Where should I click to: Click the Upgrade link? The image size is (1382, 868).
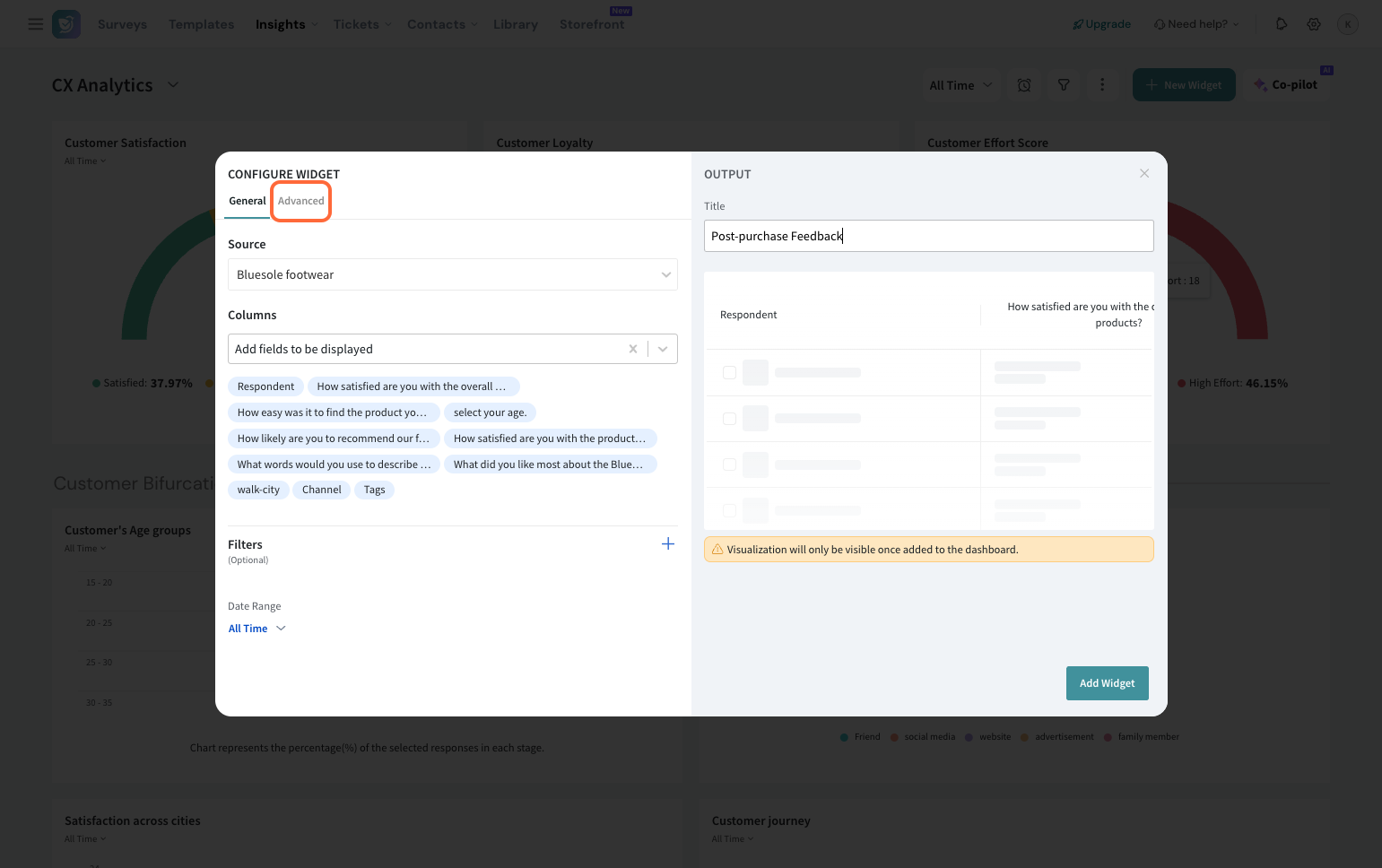pyautogui.click(x=1102, y=24)
